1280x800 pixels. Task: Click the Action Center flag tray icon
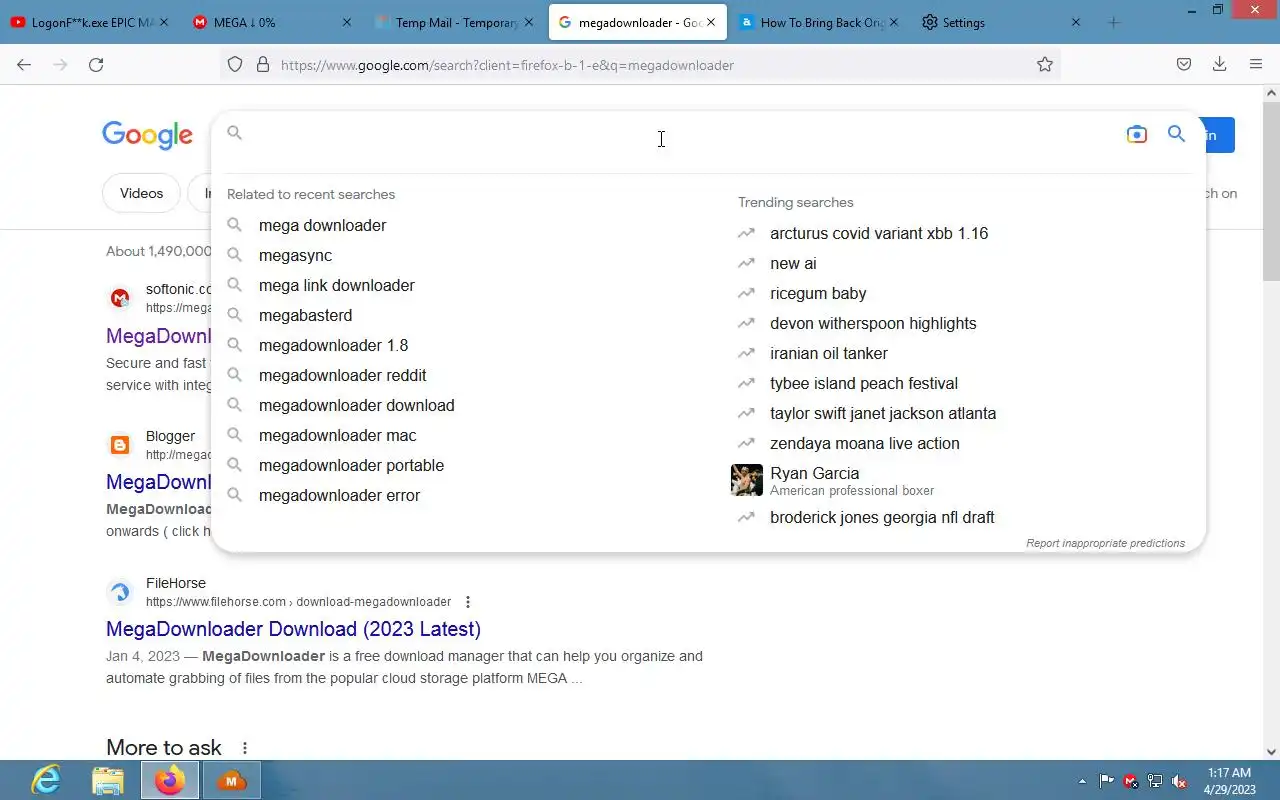(1107, 781)
